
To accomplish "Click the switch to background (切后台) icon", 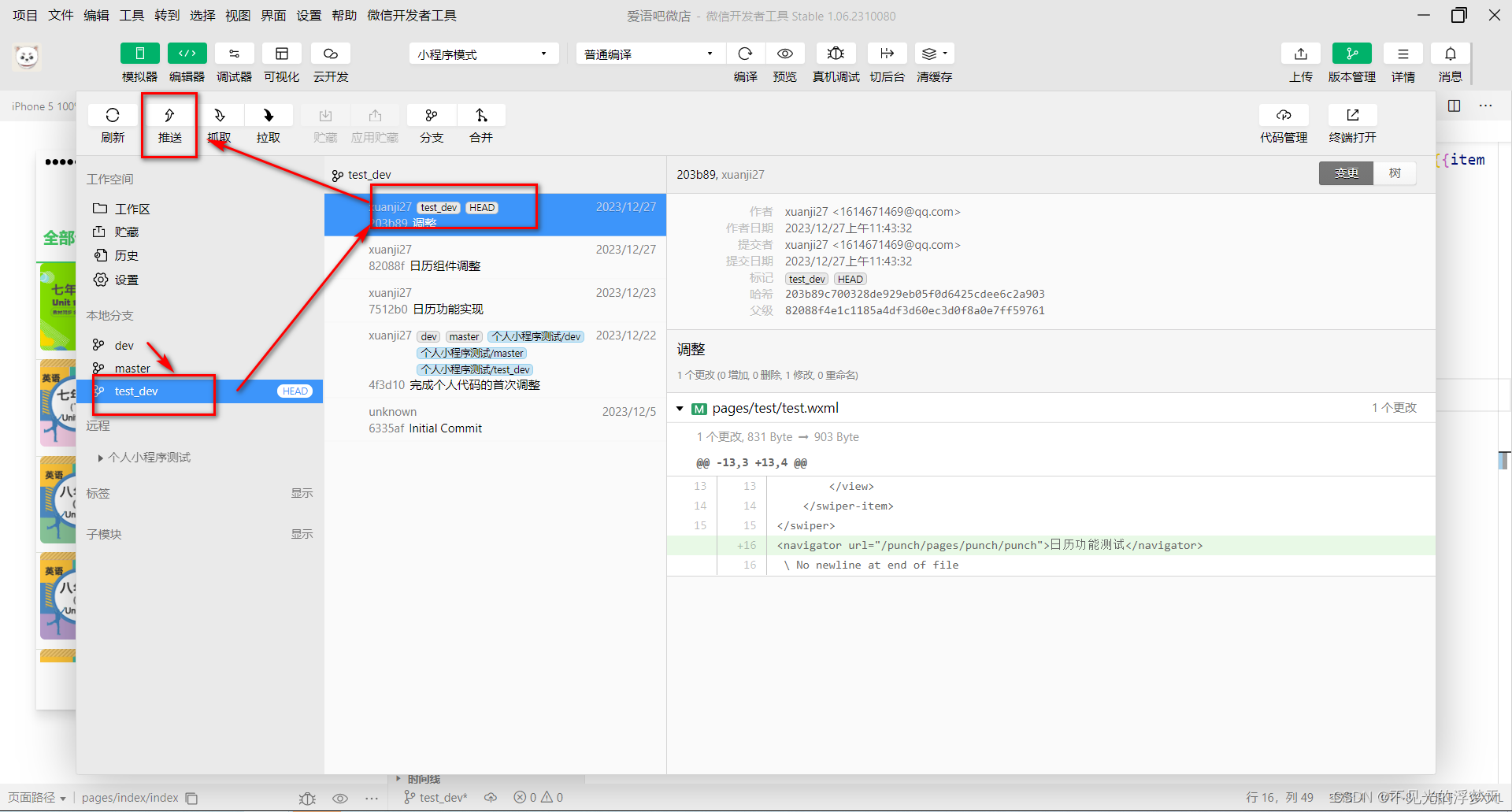I will click(887, 54).
